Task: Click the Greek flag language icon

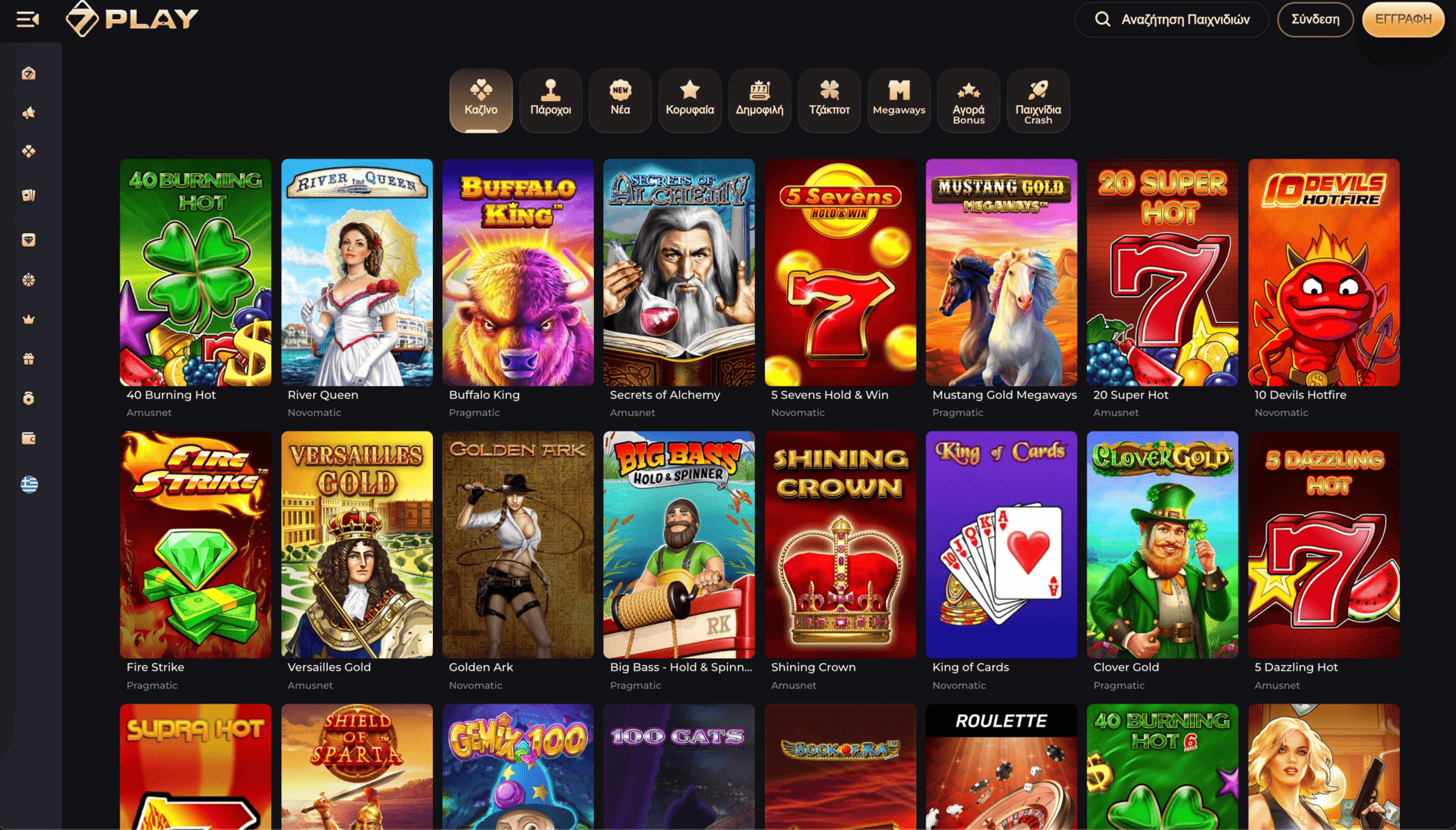Action: [29, 484]
